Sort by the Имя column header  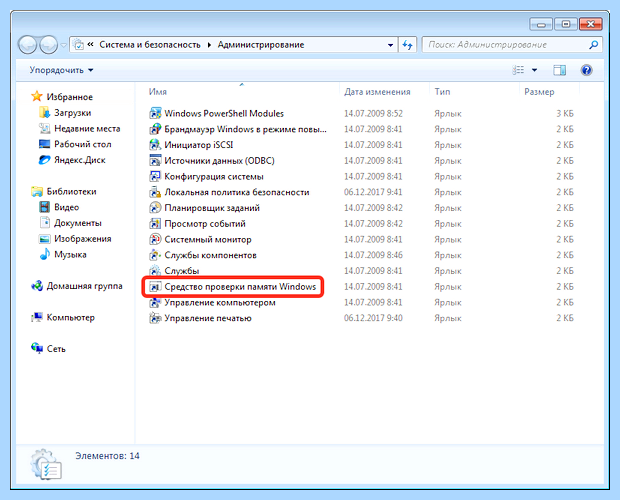[157, 92]
